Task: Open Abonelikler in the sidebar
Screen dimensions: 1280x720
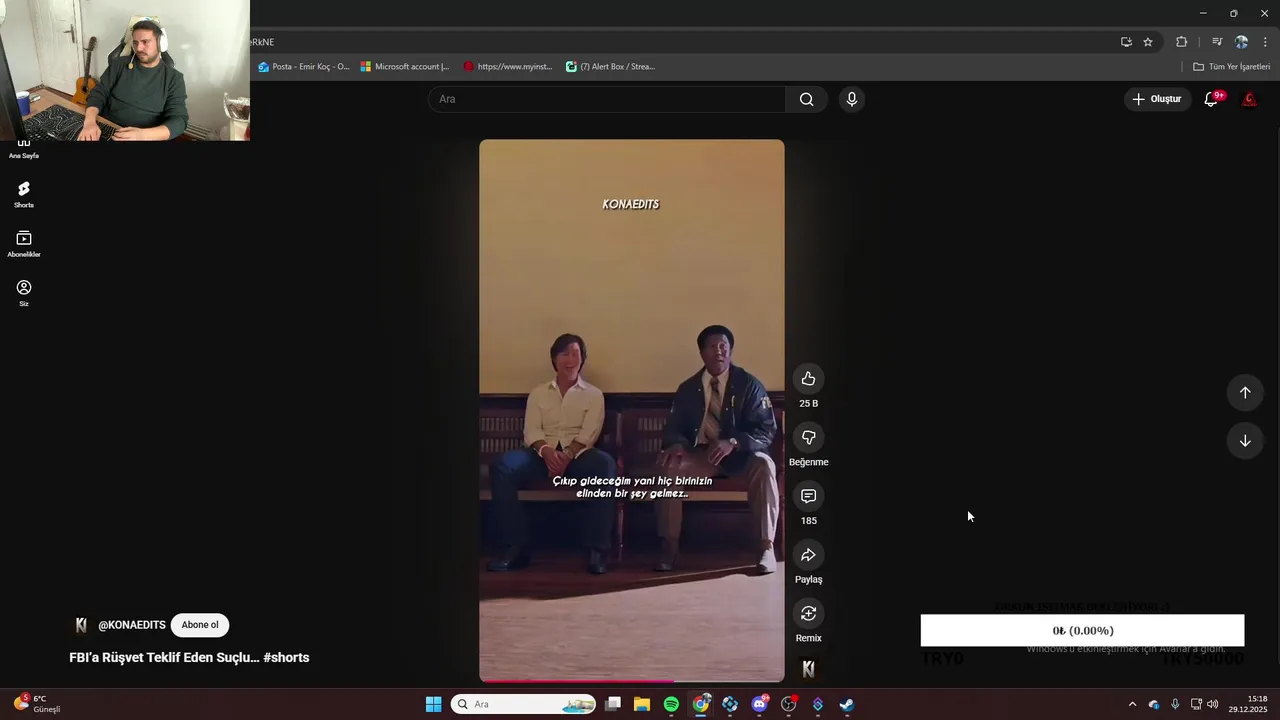Action: click(24, 244)
